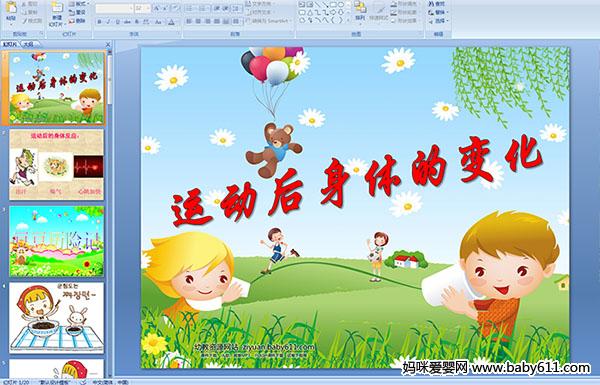Click the New Slide button icon
600x385 pixels.
tap(57, 8)
